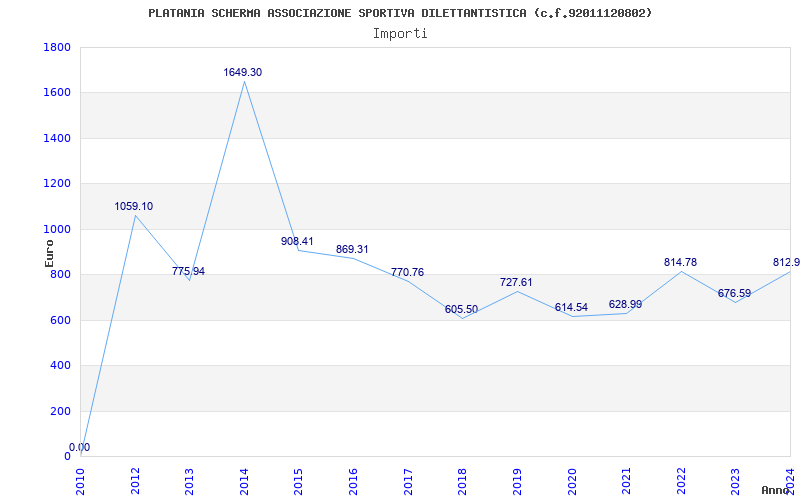Click the 800 y-axis tick label

tap(61, 275)
